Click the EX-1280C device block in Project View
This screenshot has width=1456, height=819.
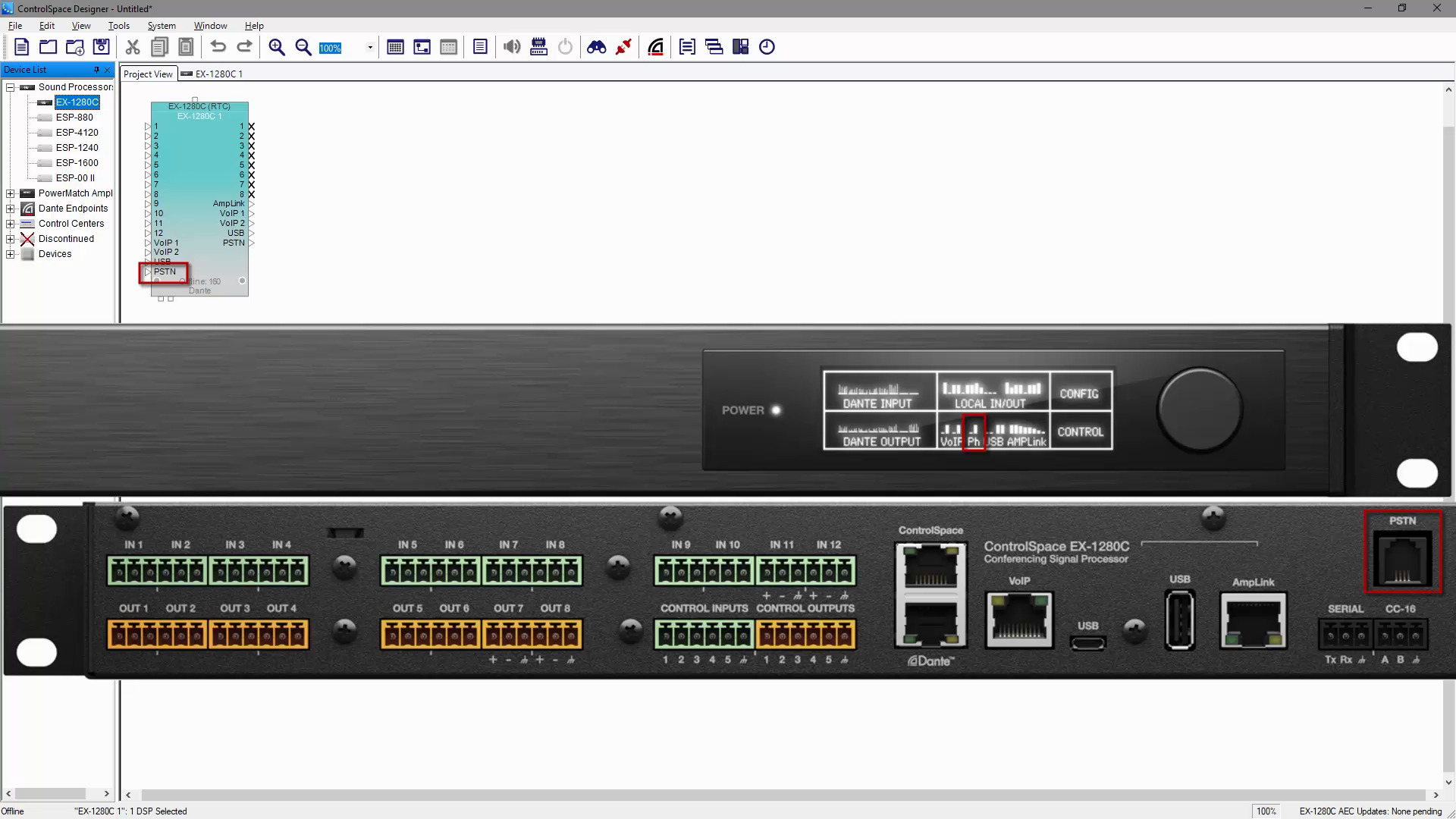click(199, 199)
